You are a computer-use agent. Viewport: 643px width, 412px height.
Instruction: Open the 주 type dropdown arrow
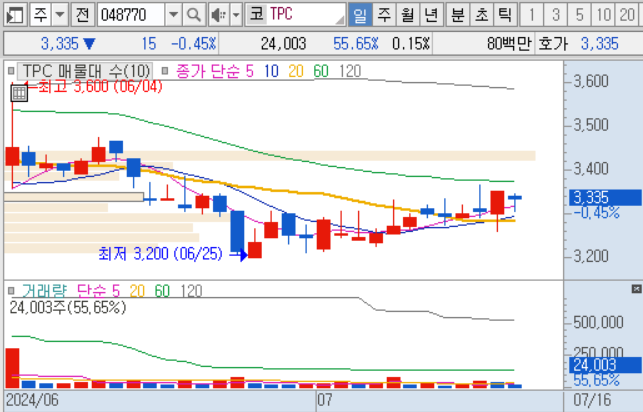[x=60, y=15]
